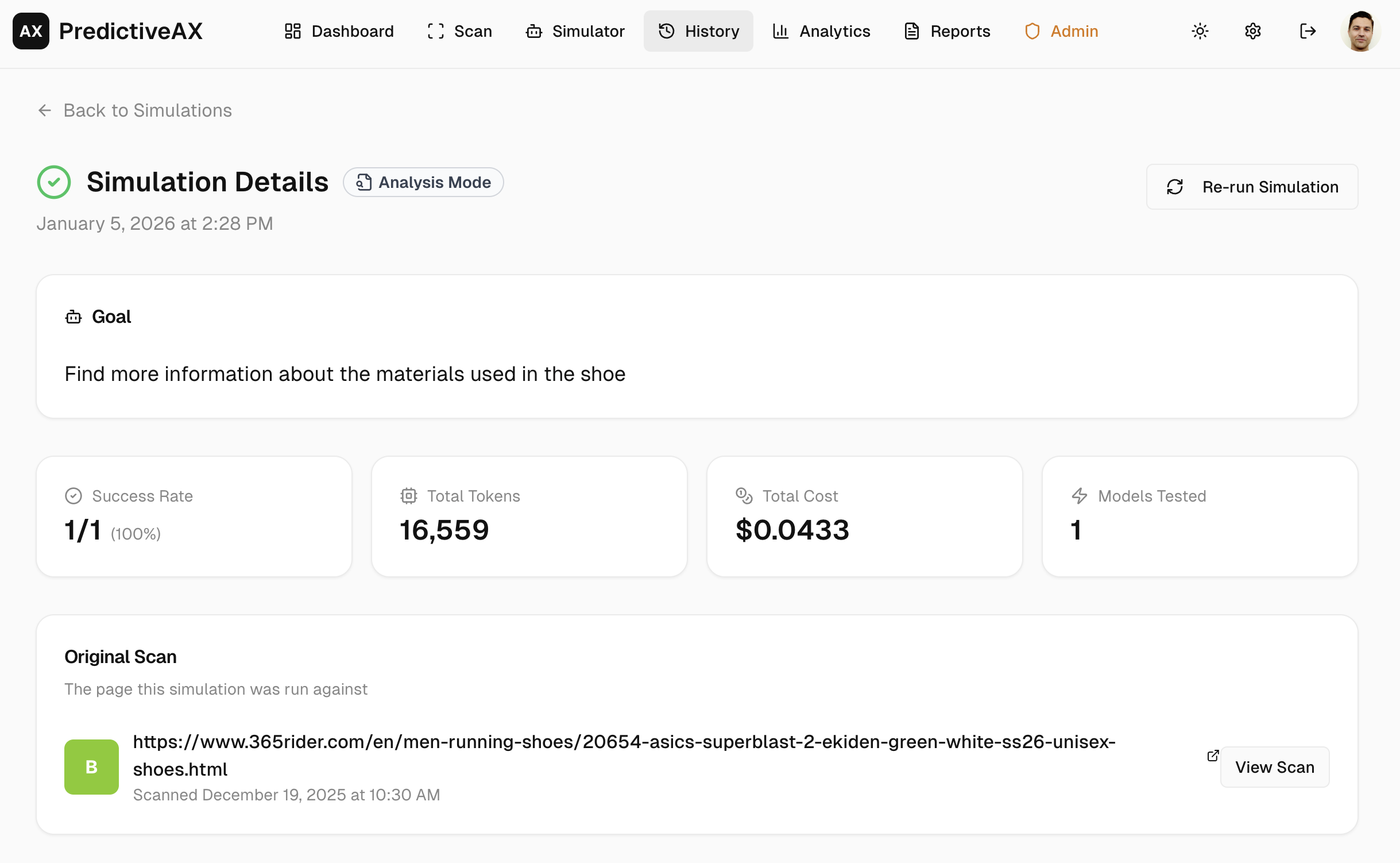Open the Scan page
The height and width of the screenshot is (863, 1400).
pos(459,31)
